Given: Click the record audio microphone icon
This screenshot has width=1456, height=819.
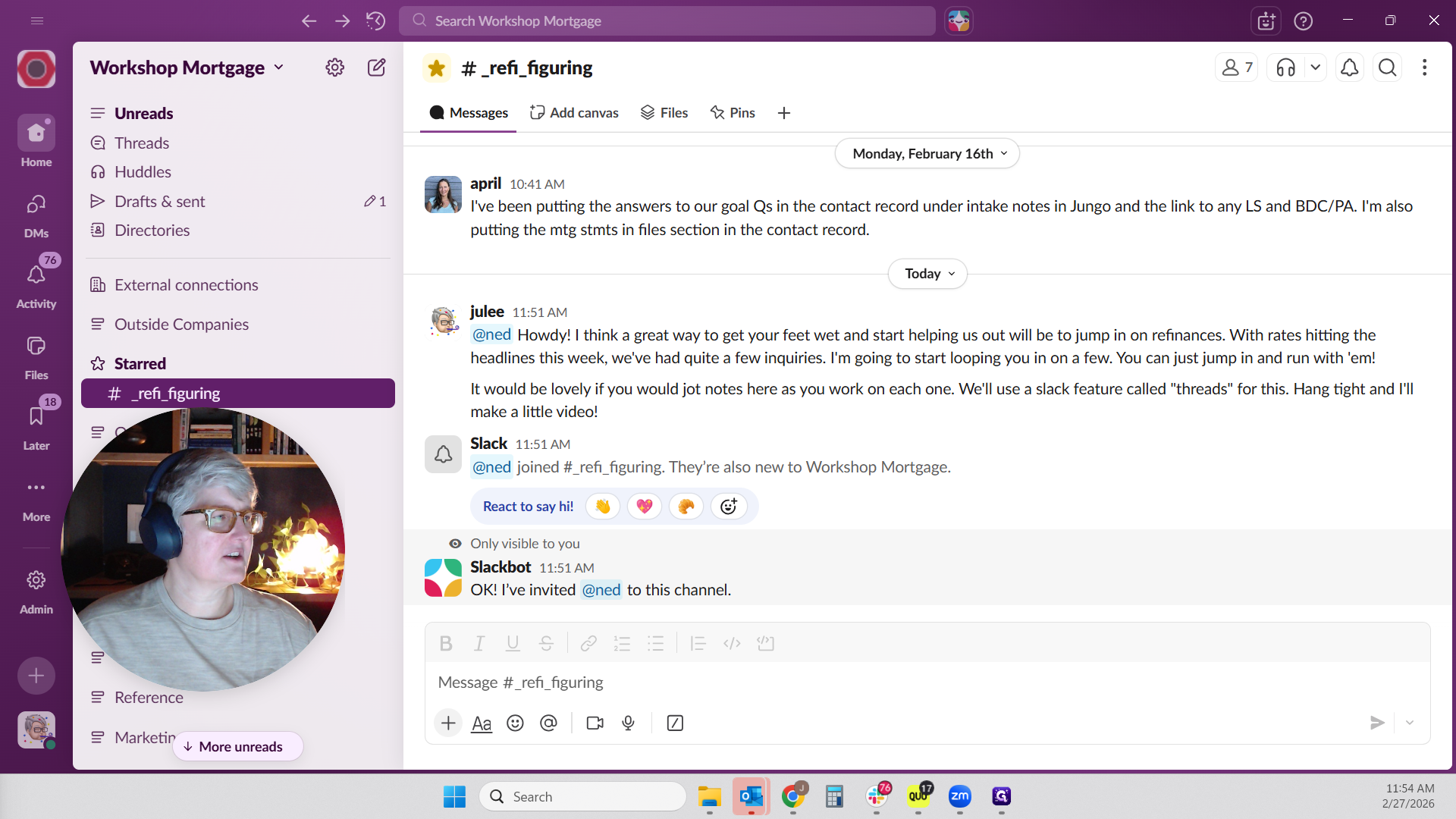Looking at the screenshot, I should [x=628, y=723].
